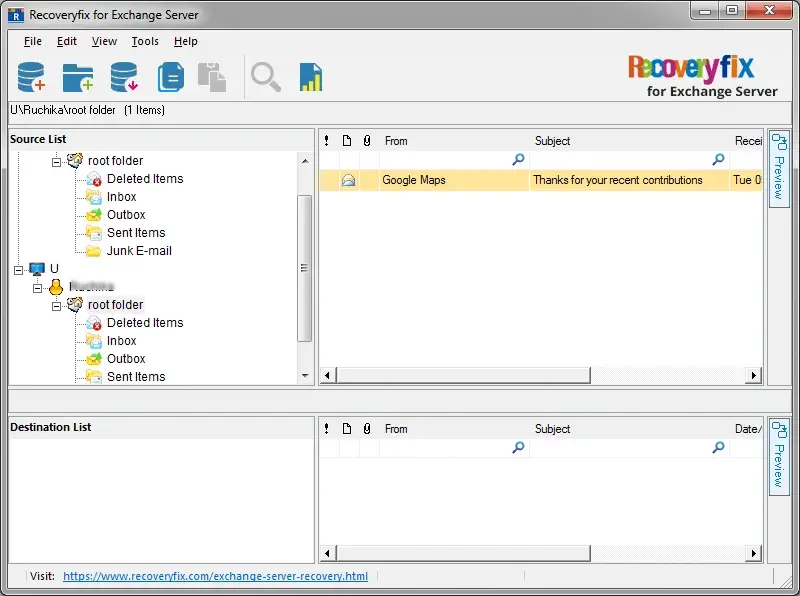This screenshot has height=596, width=800.
Task: Click the add folder toolbar icon
Action: click(x=78, y=78)
